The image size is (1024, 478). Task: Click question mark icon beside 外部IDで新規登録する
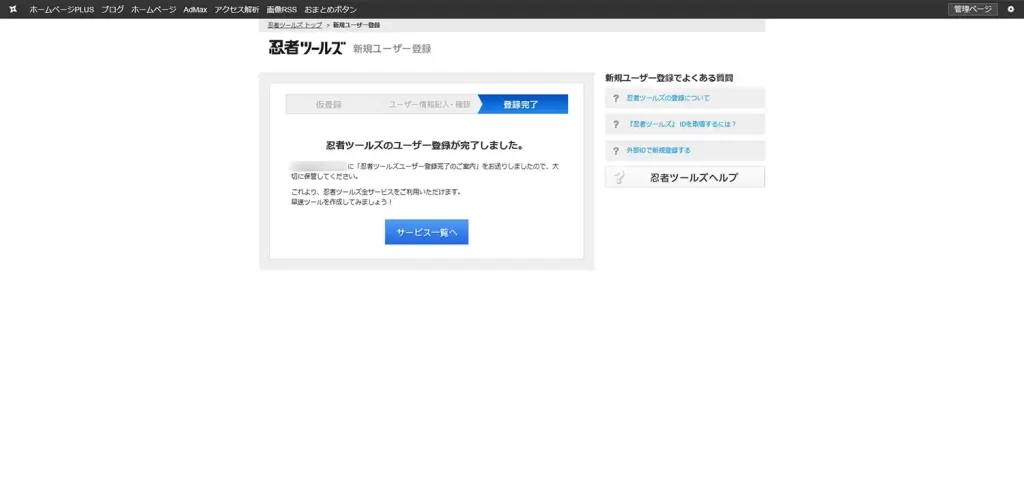point(616,150)
